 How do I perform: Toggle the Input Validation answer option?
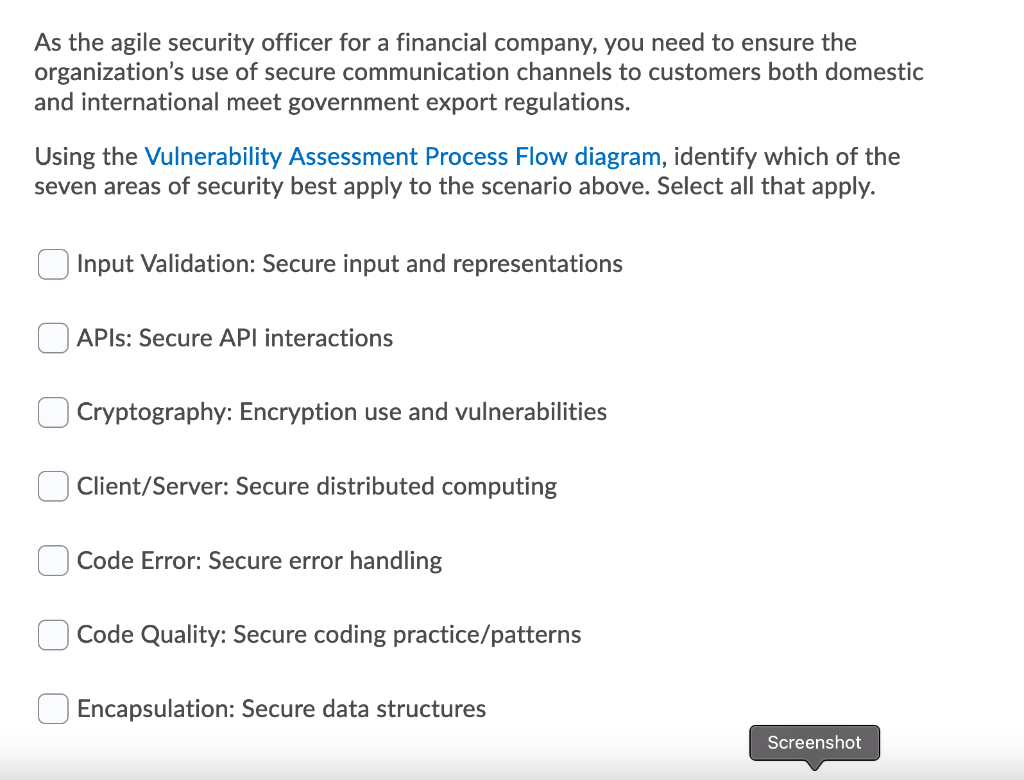pos(52,264)
